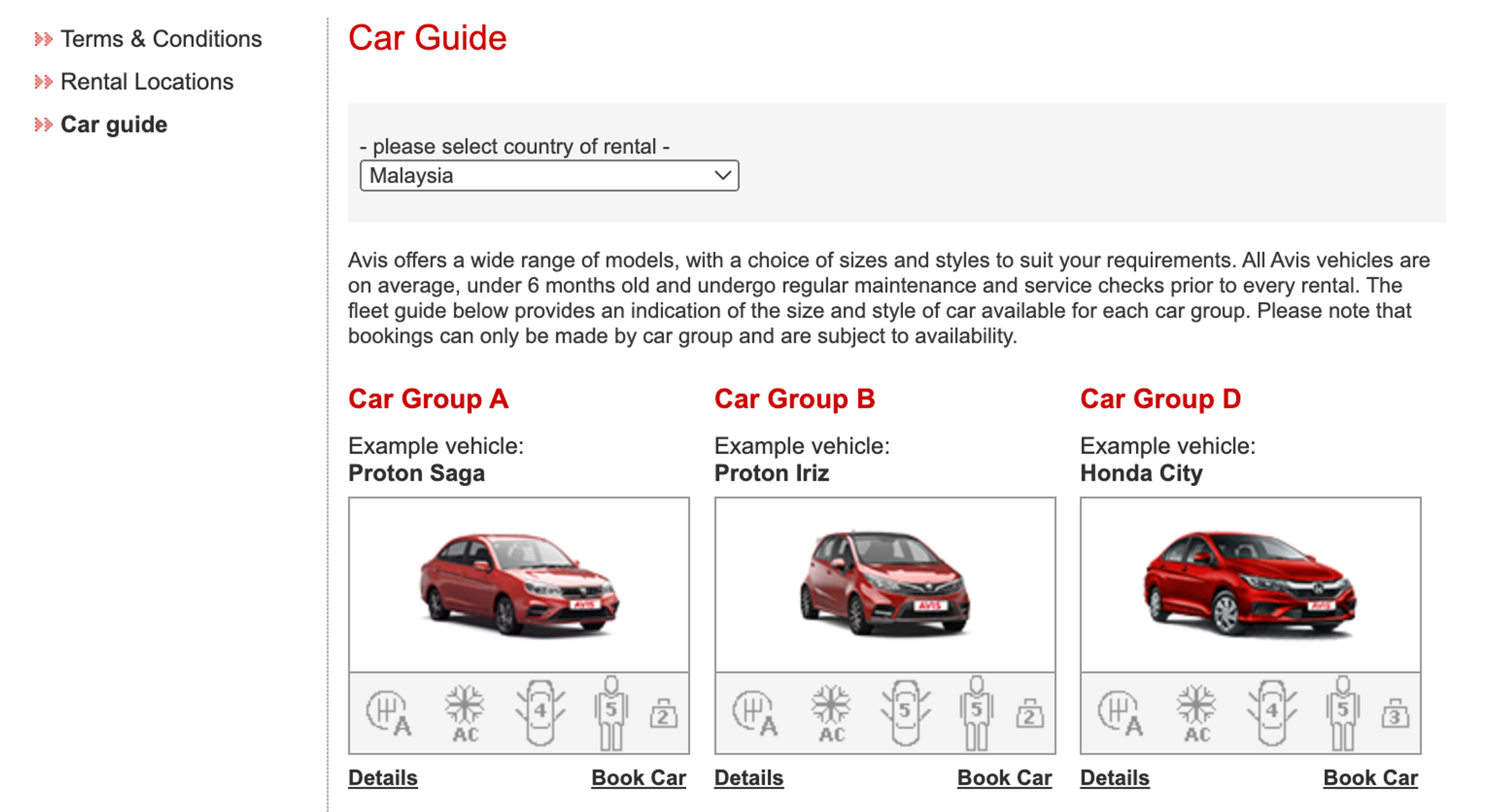1512x812 pixels.
Task: View Details for Car Group A
Action: coord(383,778)
